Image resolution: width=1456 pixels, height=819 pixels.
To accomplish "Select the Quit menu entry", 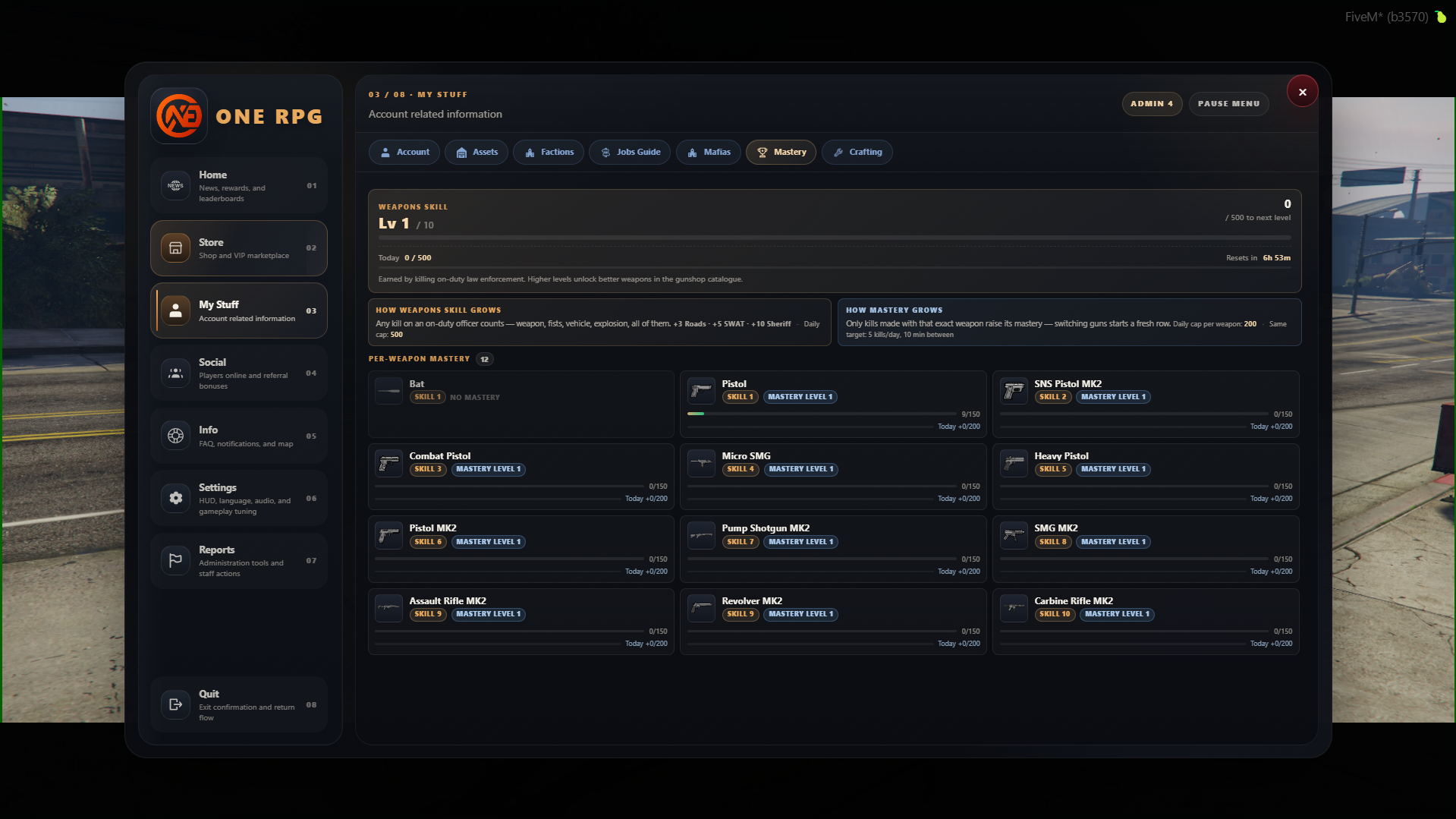I will [238, 704].
